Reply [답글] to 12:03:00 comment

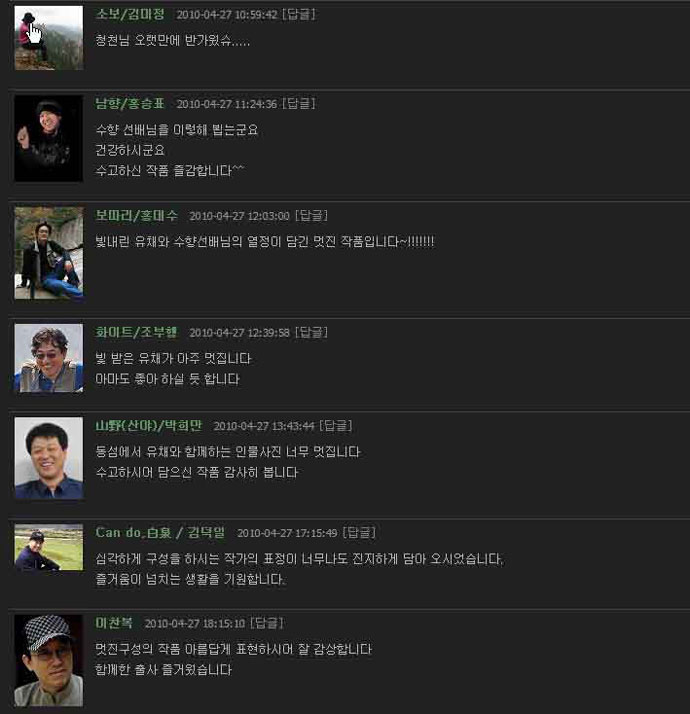coord(312,215)
